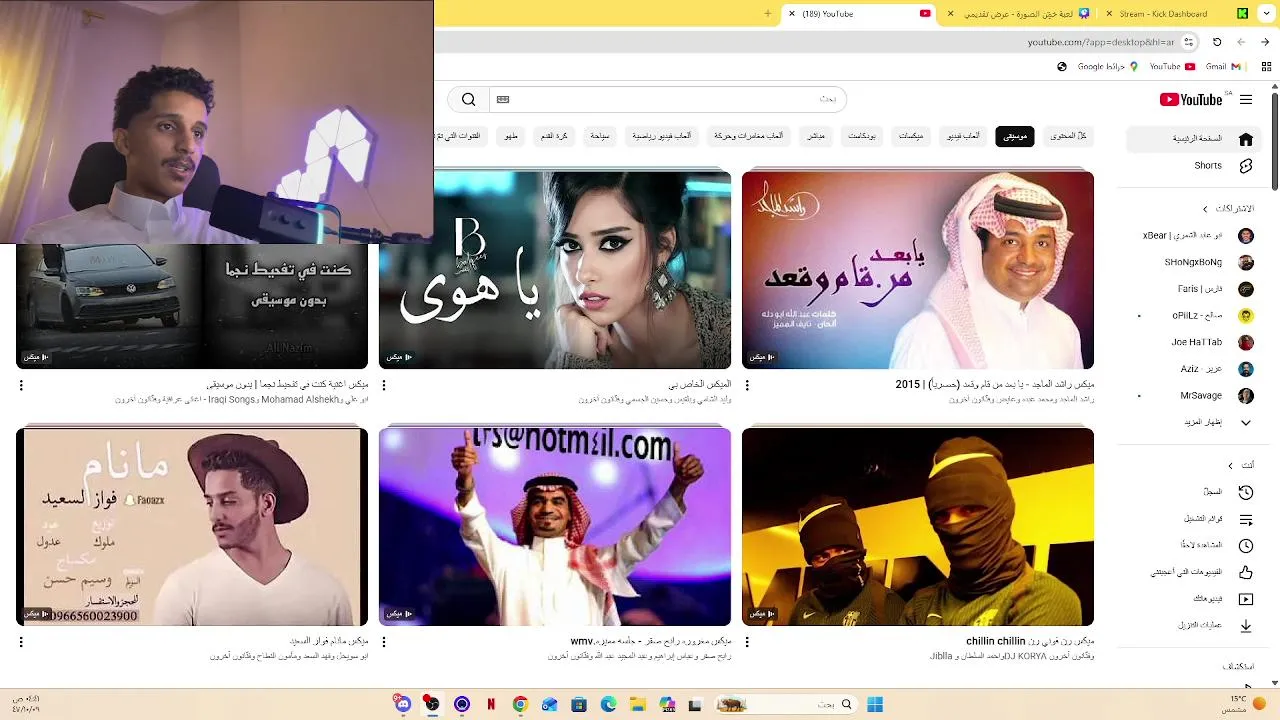Open Netflix from the taskbar

(x=491, y=704)
